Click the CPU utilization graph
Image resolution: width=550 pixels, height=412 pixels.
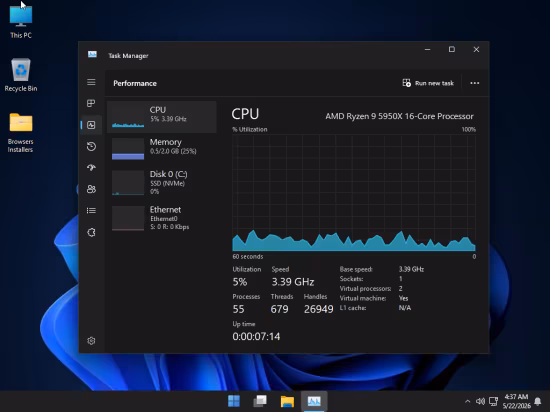pos(354,193)
